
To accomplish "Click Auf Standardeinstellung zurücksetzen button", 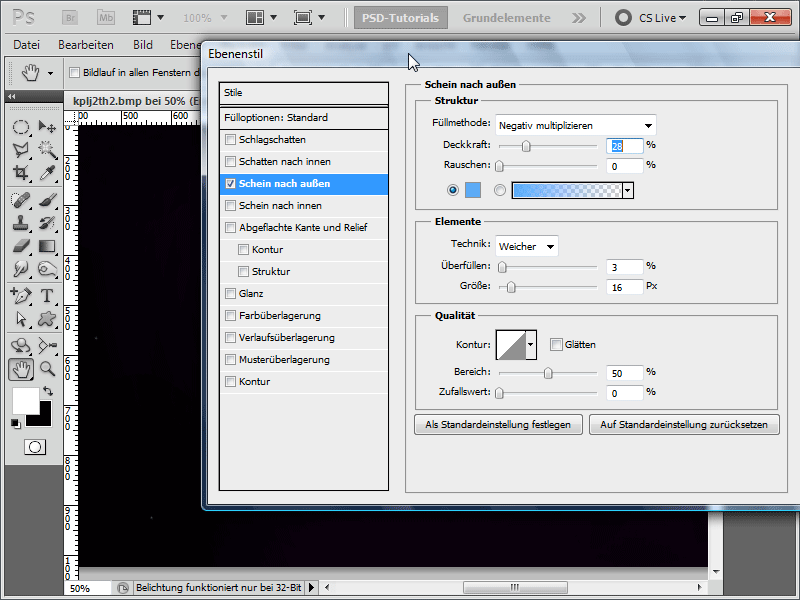I will pos(684,424).
